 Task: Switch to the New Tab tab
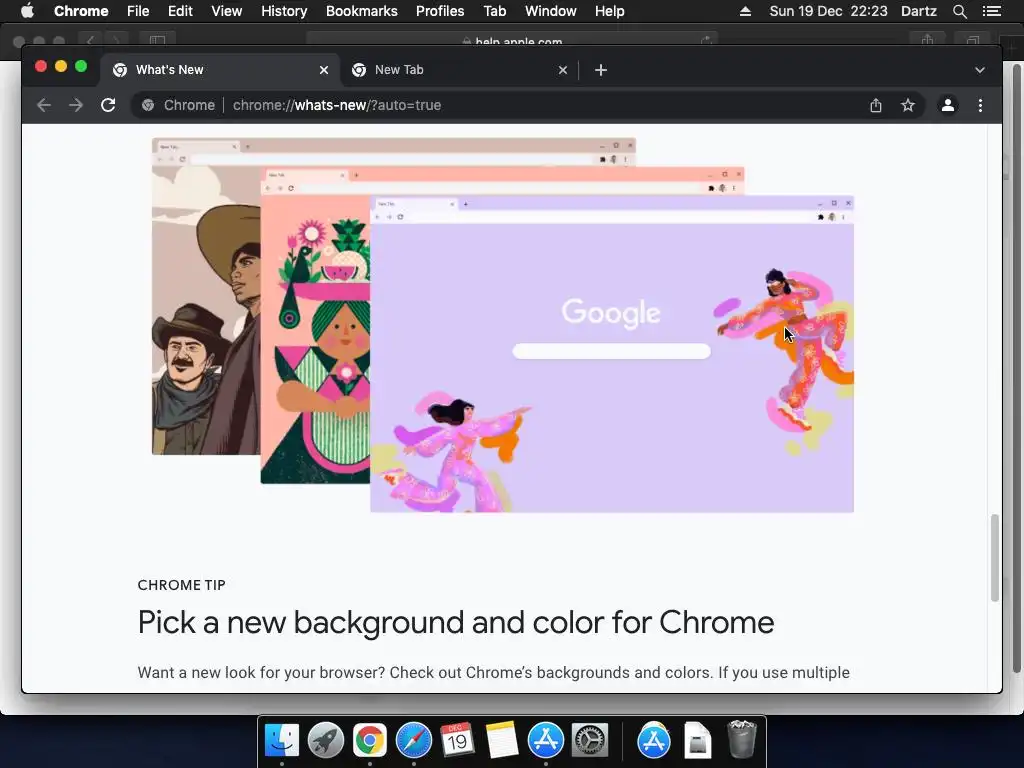point(458,70)
